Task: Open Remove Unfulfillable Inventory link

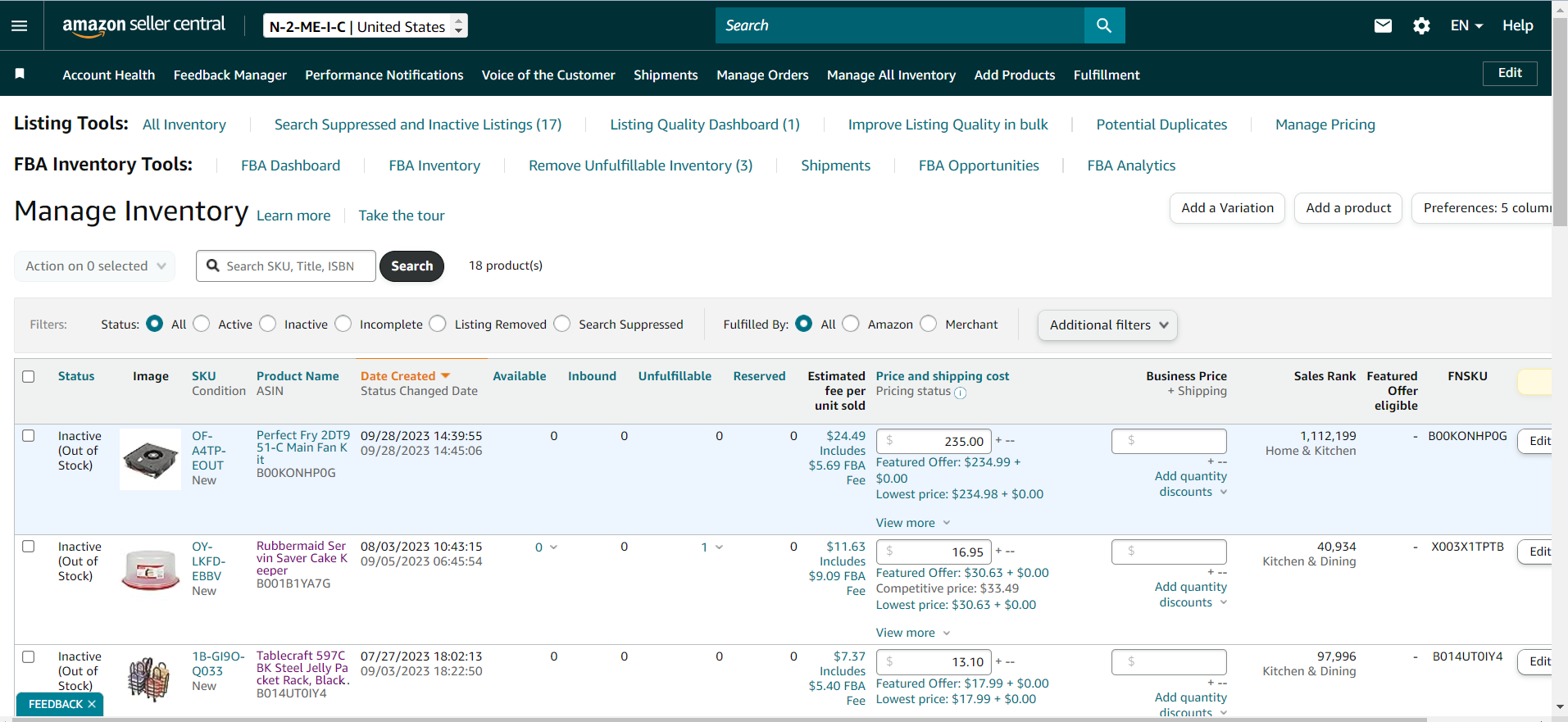Action: click(640, 166)
